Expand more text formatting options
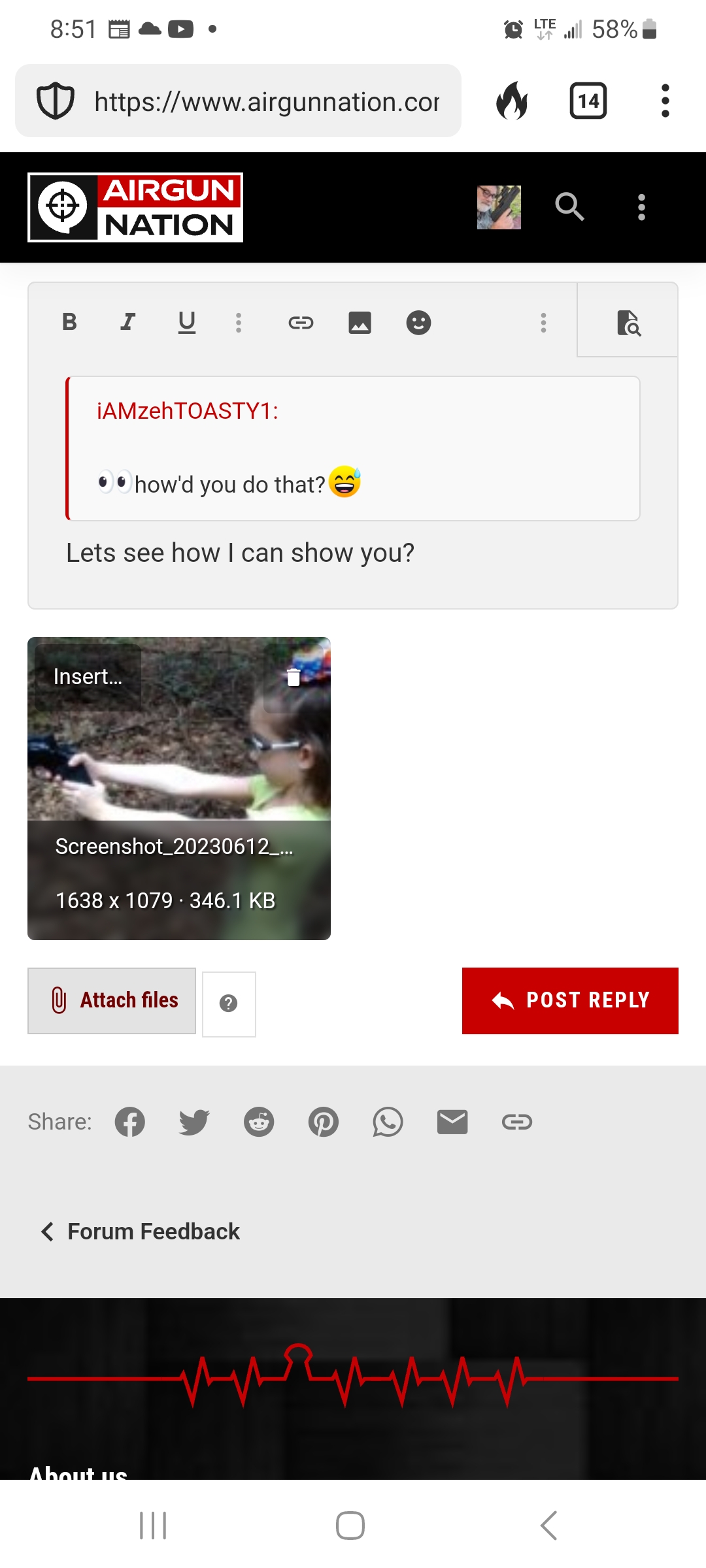 pyautogui.click(x=239, y=322)
